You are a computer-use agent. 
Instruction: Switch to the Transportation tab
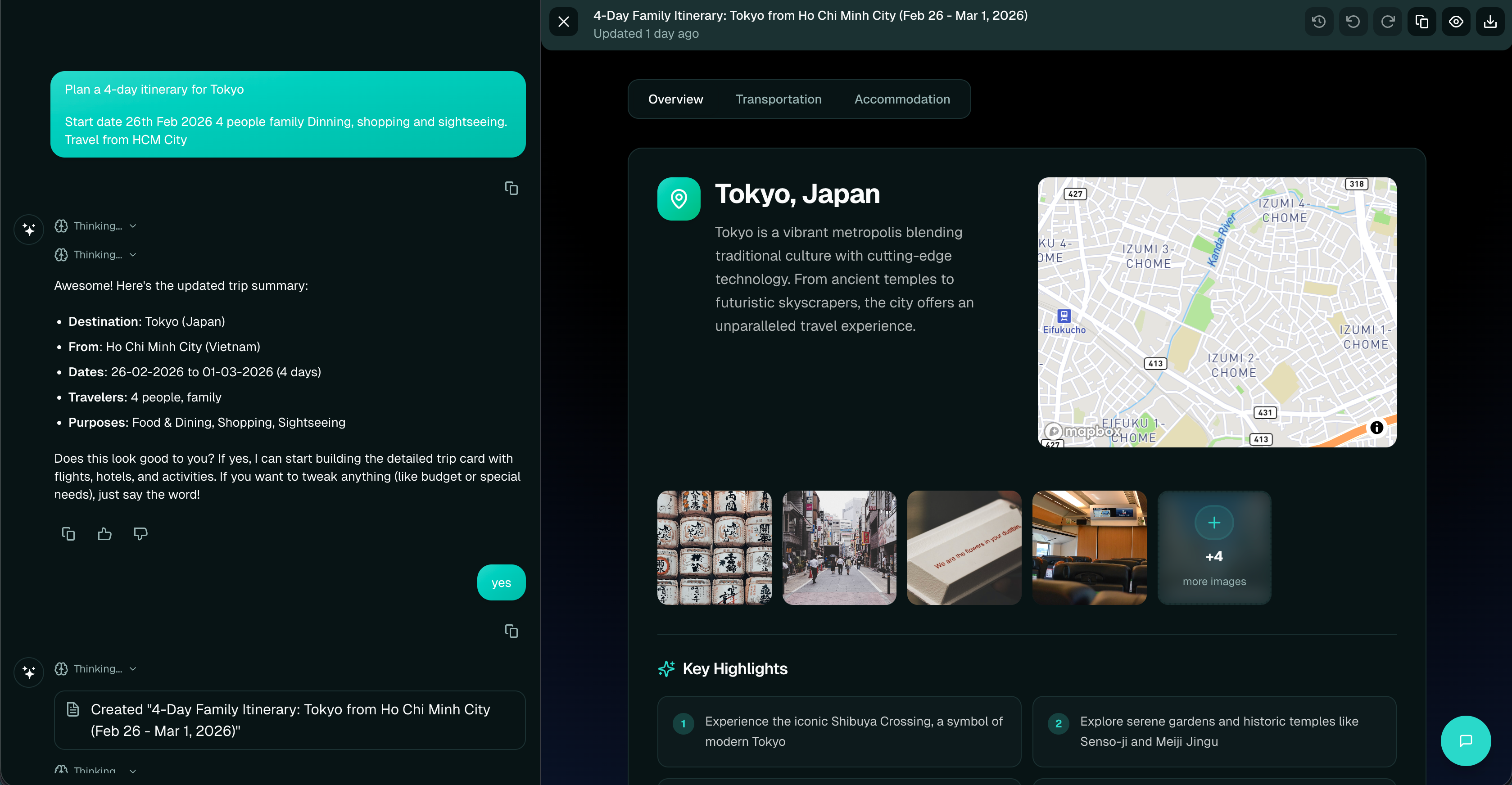779,99
